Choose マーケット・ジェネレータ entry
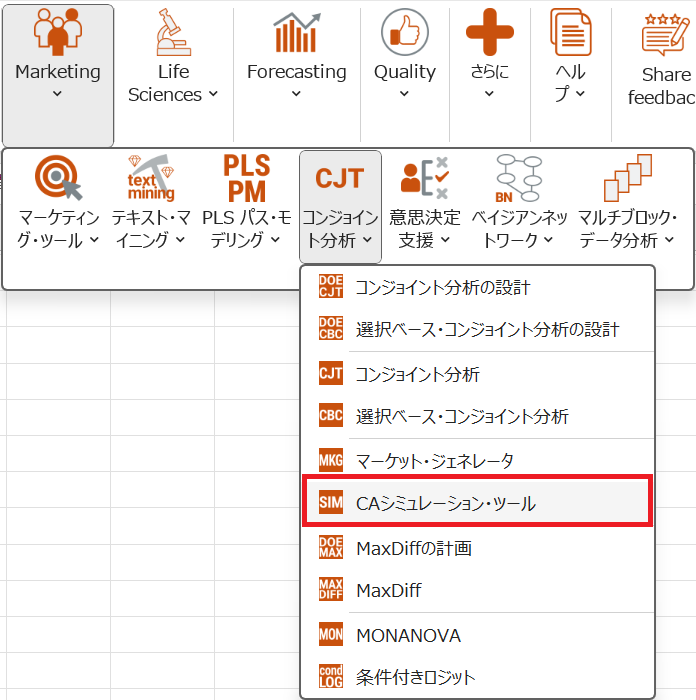696x700 pixels. (434, 461)
